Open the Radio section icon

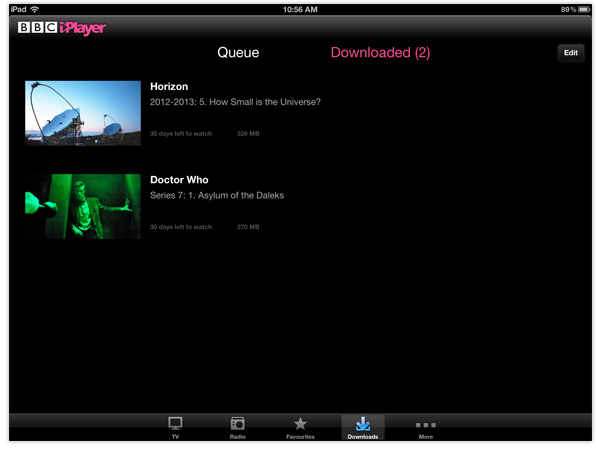coord(238,423)
